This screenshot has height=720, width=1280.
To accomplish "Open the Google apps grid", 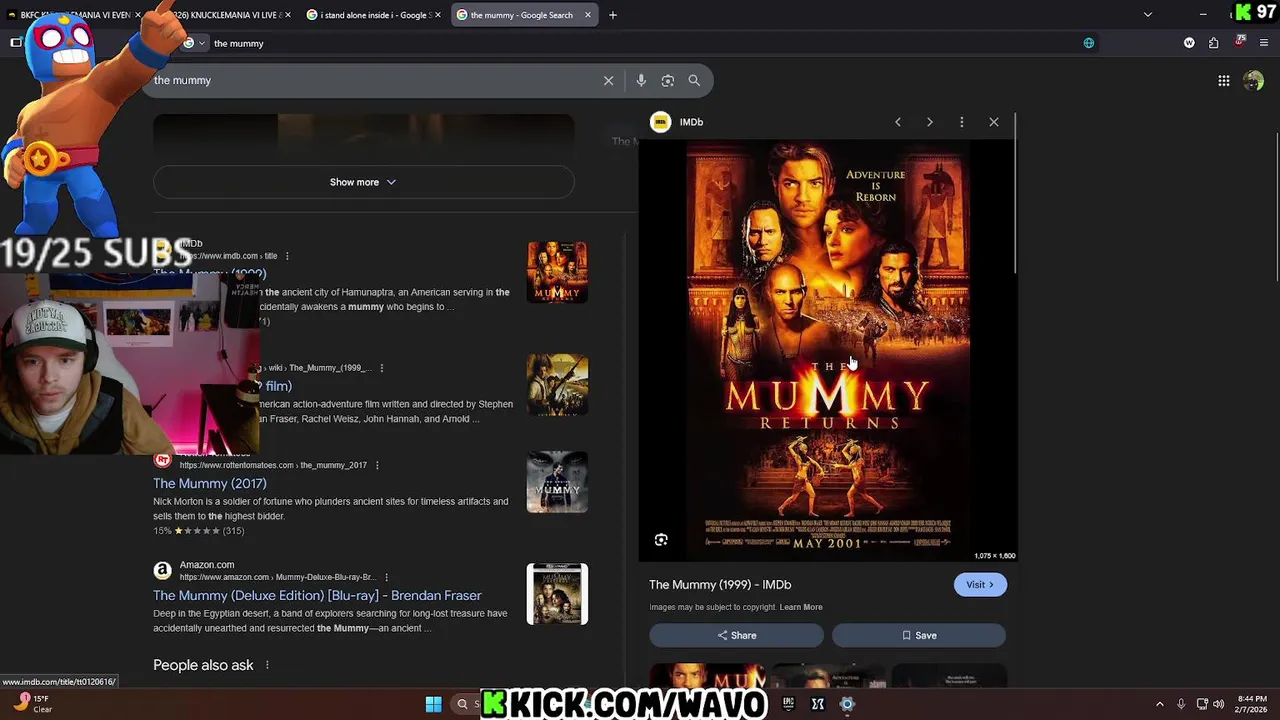I will pyautogui.click(x=1224, y=81).
